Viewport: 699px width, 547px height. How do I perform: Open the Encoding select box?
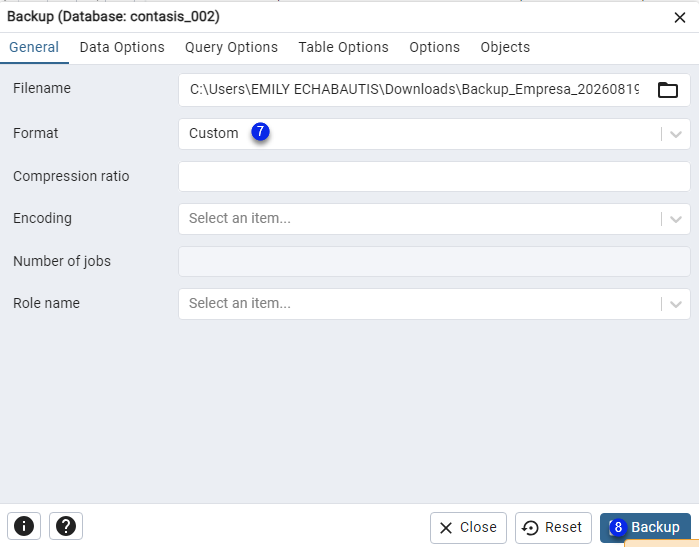point(434,219)
